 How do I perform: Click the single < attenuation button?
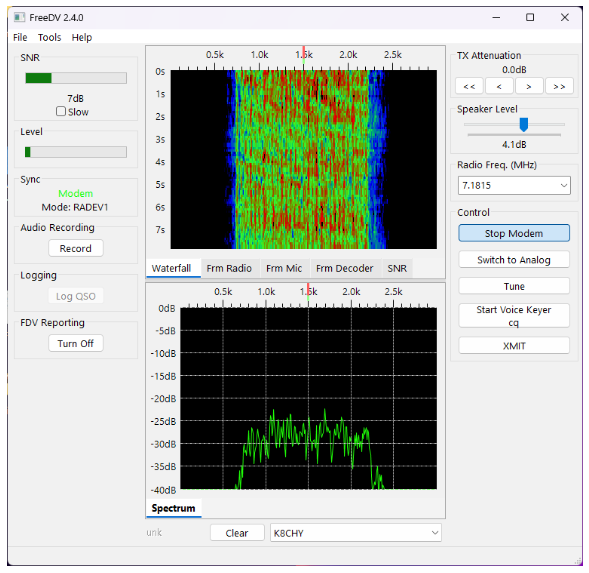(499, 86)
